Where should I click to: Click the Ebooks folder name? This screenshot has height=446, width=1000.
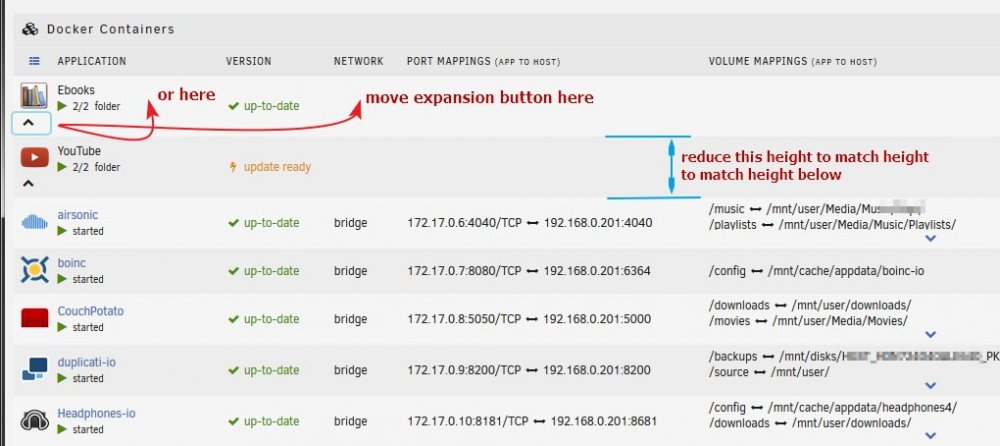[x=76, y=90]
